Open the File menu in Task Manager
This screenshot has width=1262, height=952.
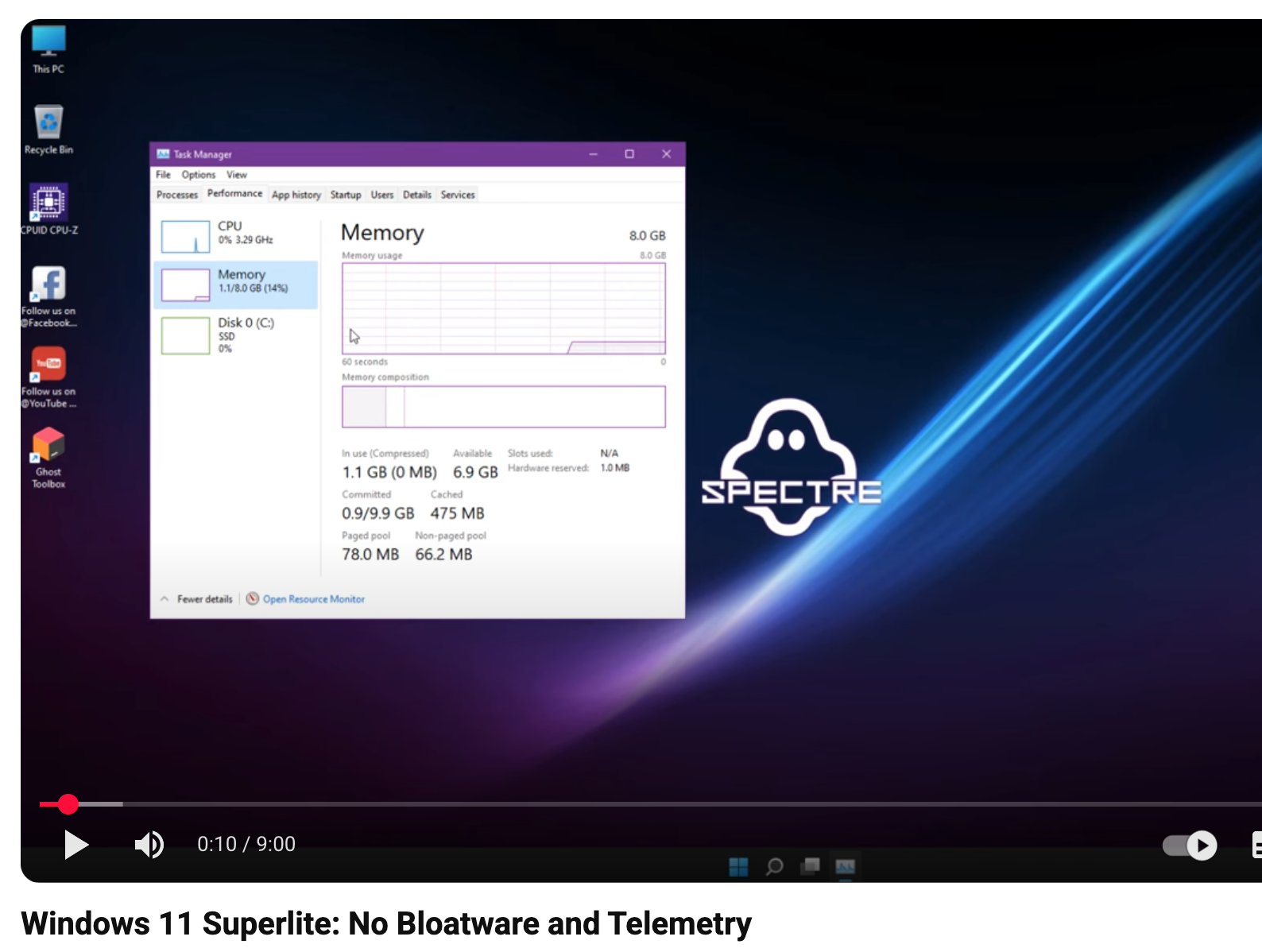pyautogui.click(x=163, y=175)
